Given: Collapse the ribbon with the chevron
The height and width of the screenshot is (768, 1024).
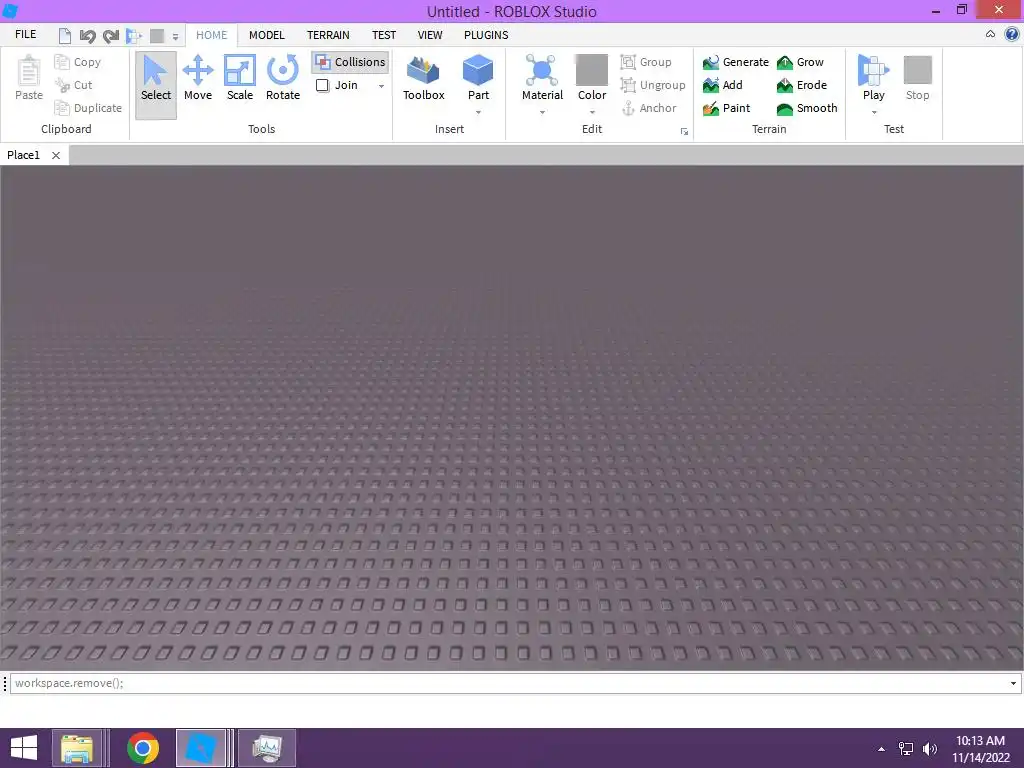Looking at the screenshot, I should click(x=990, y=34).
